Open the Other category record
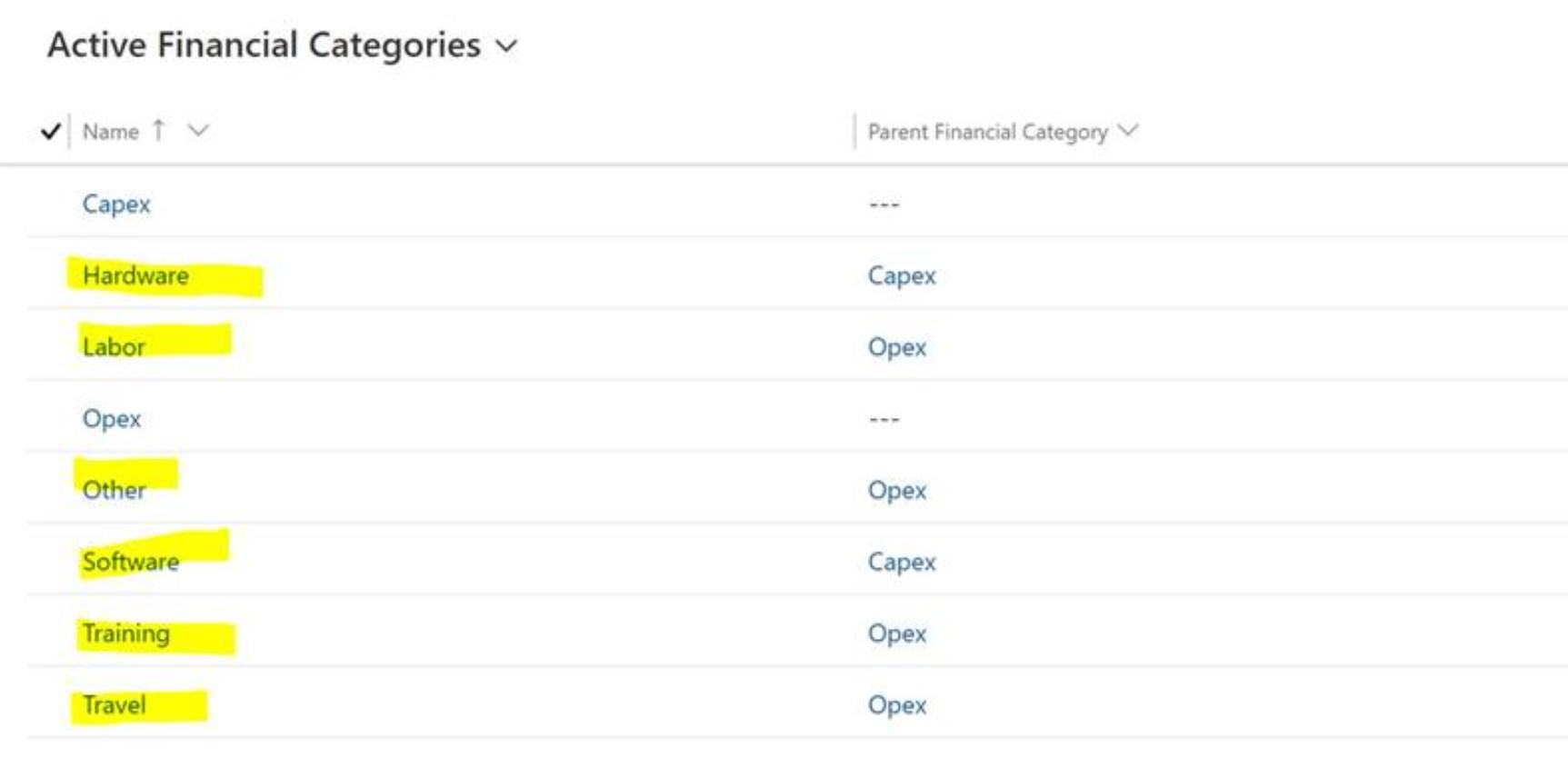 coord(114,491)
